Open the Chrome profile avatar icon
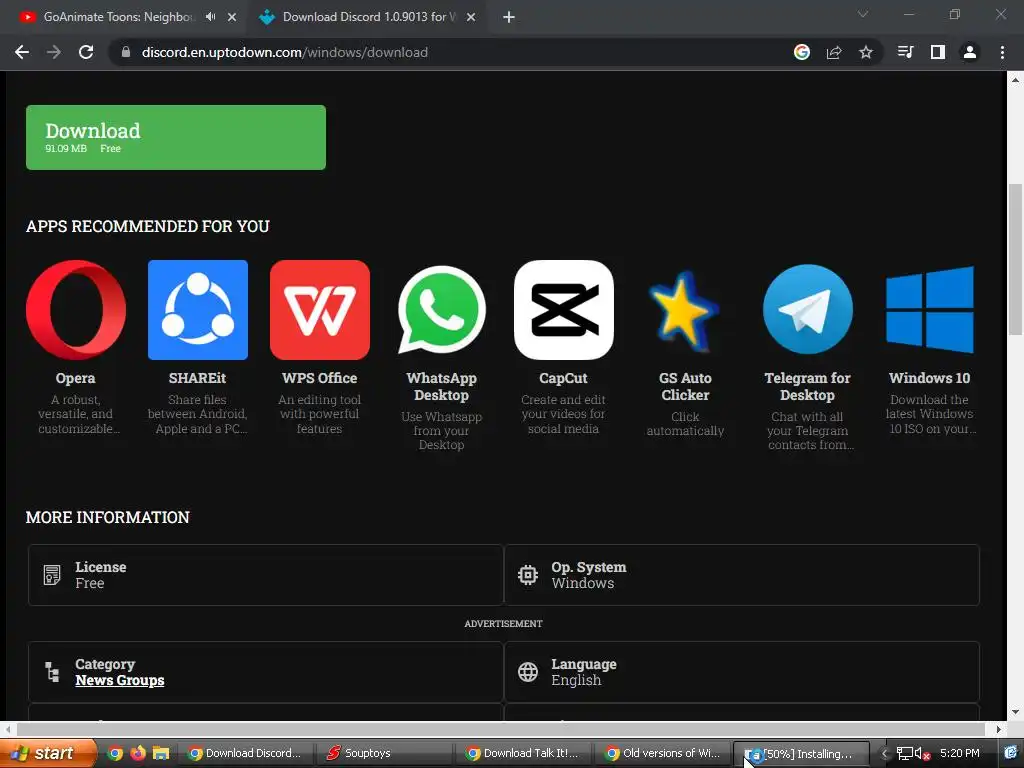 pyautogui.click(x=970, y=52)
